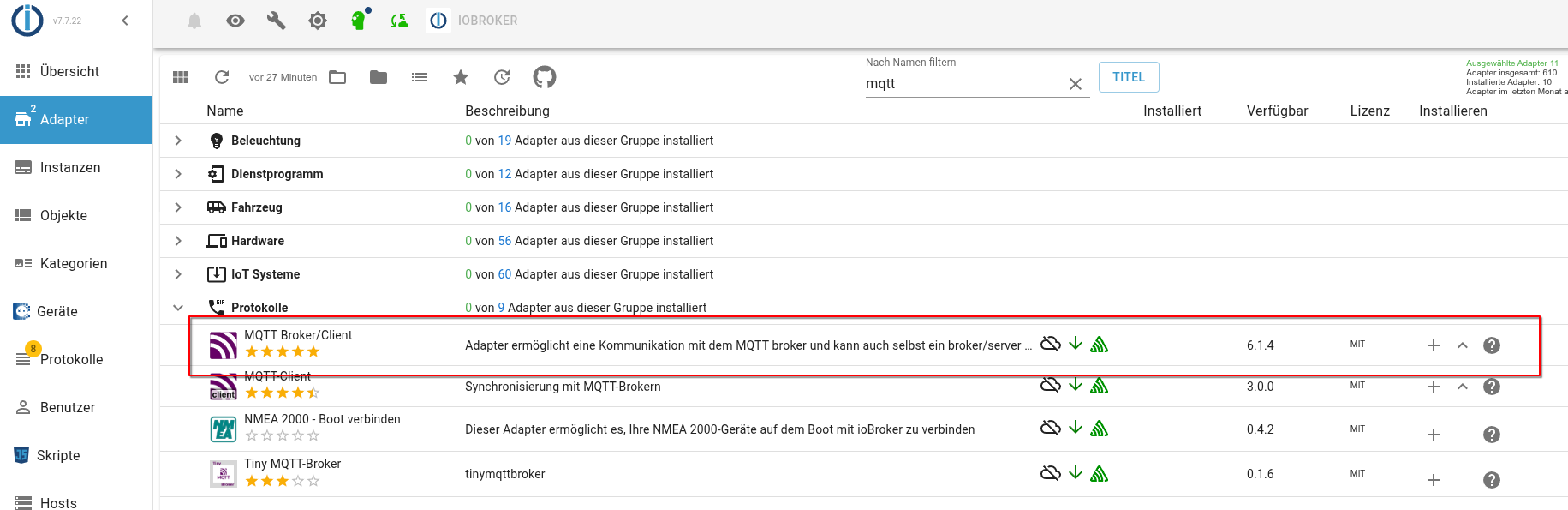Screen dimensions: 1568x510
Task: Click green signal icon in MQTT Broker/Client row
Action: point(1100,344)
